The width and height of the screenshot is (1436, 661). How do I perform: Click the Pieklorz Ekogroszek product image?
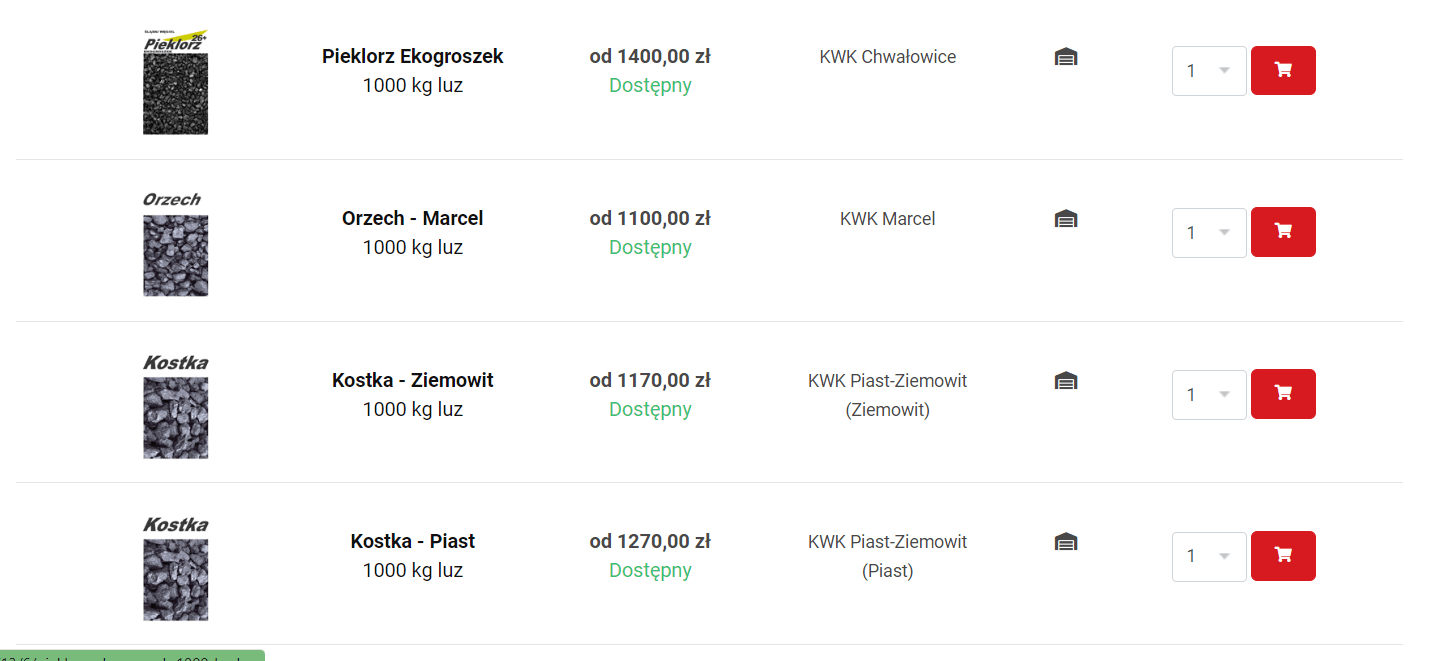tap(175, 83)
